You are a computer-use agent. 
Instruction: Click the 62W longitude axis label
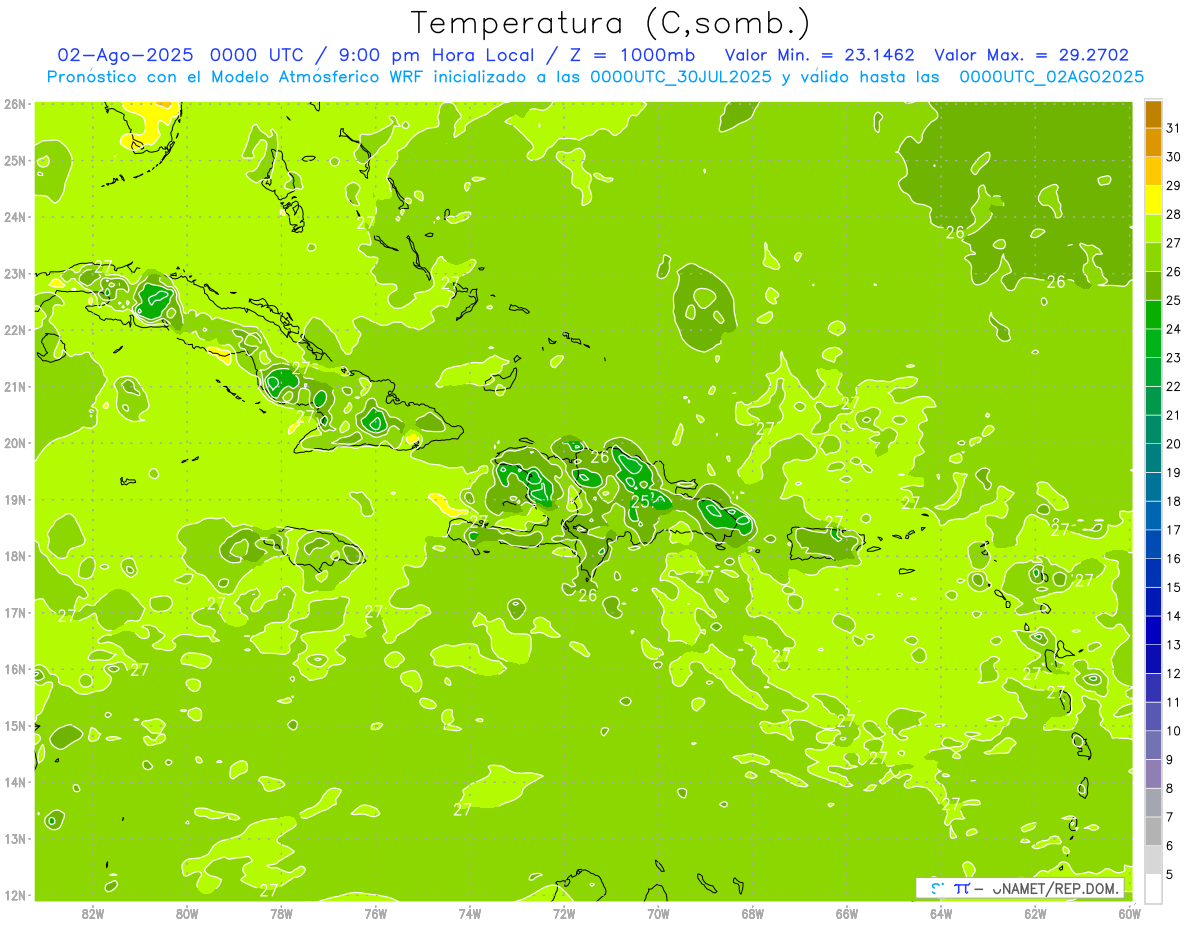coord(1035,913)
